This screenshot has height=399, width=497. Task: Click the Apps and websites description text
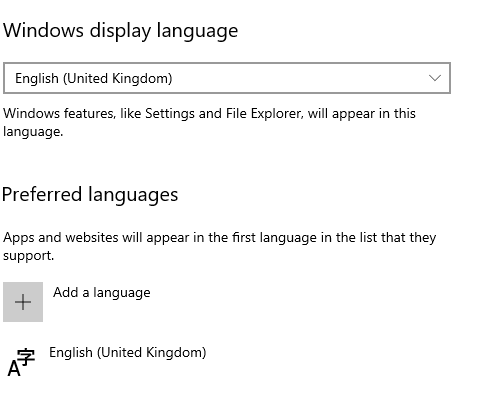219,246
